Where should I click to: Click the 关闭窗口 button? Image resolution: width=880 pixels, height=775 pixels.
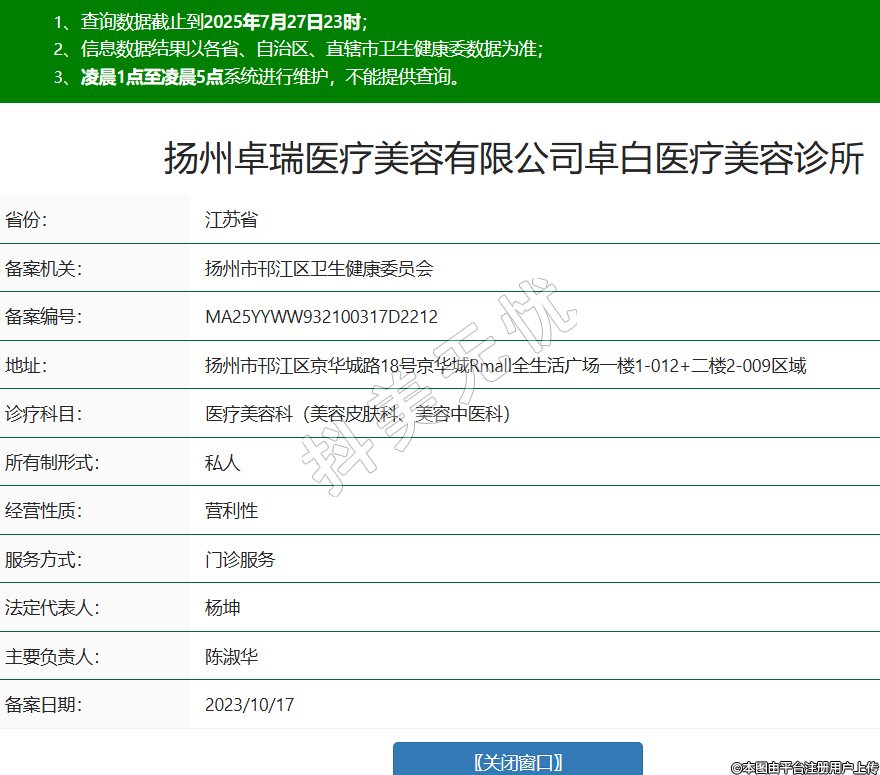point(517,762)
